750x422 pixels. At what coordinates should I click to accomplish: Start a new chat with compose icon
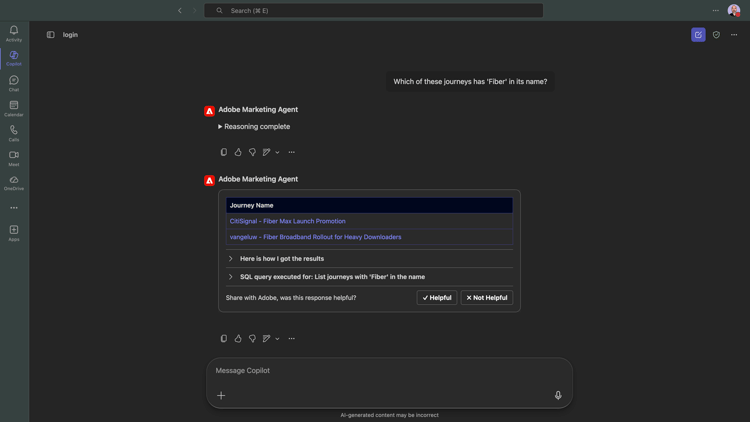tap(698, 34)
